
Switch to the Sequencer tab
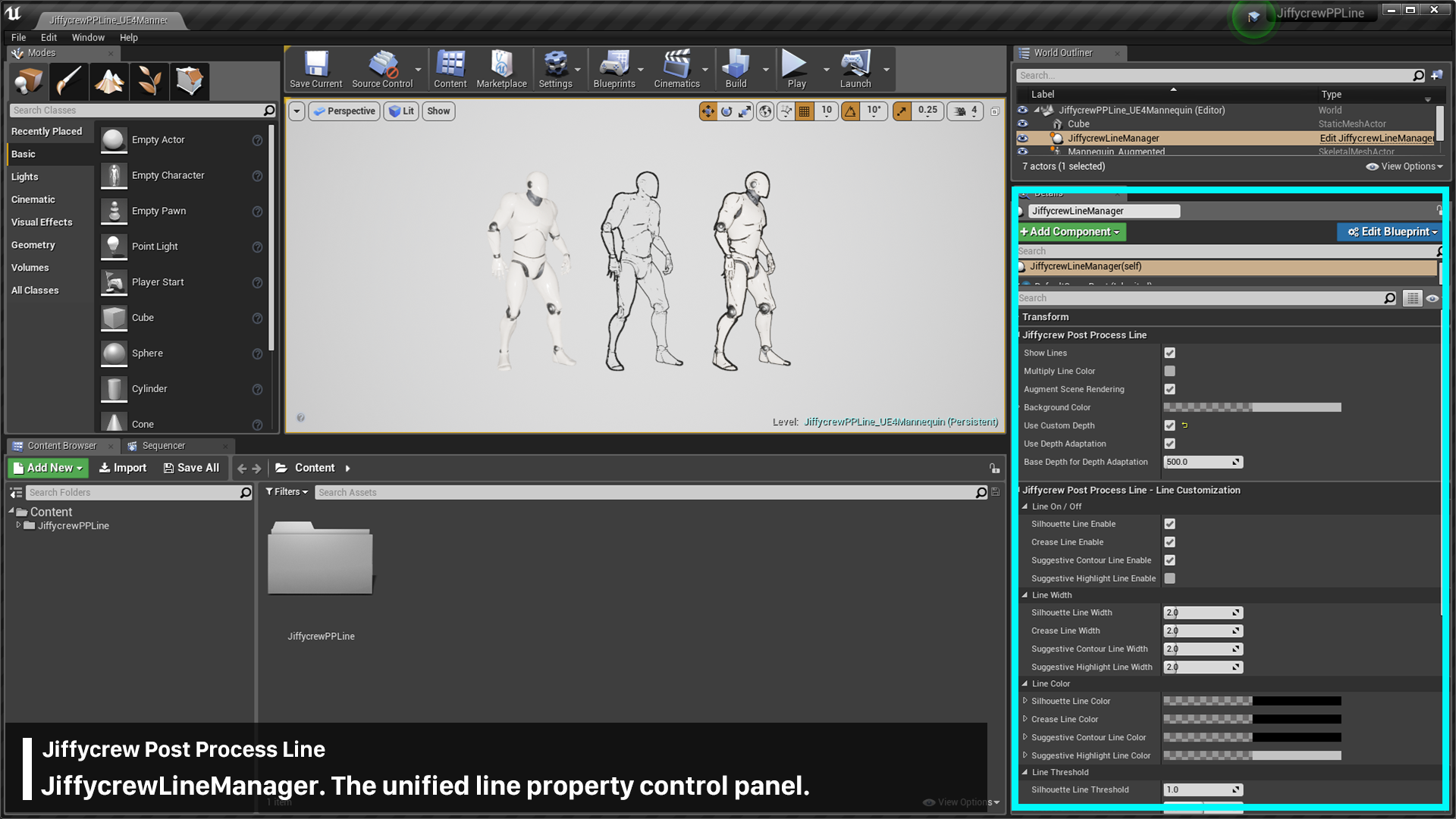(163, 446)
